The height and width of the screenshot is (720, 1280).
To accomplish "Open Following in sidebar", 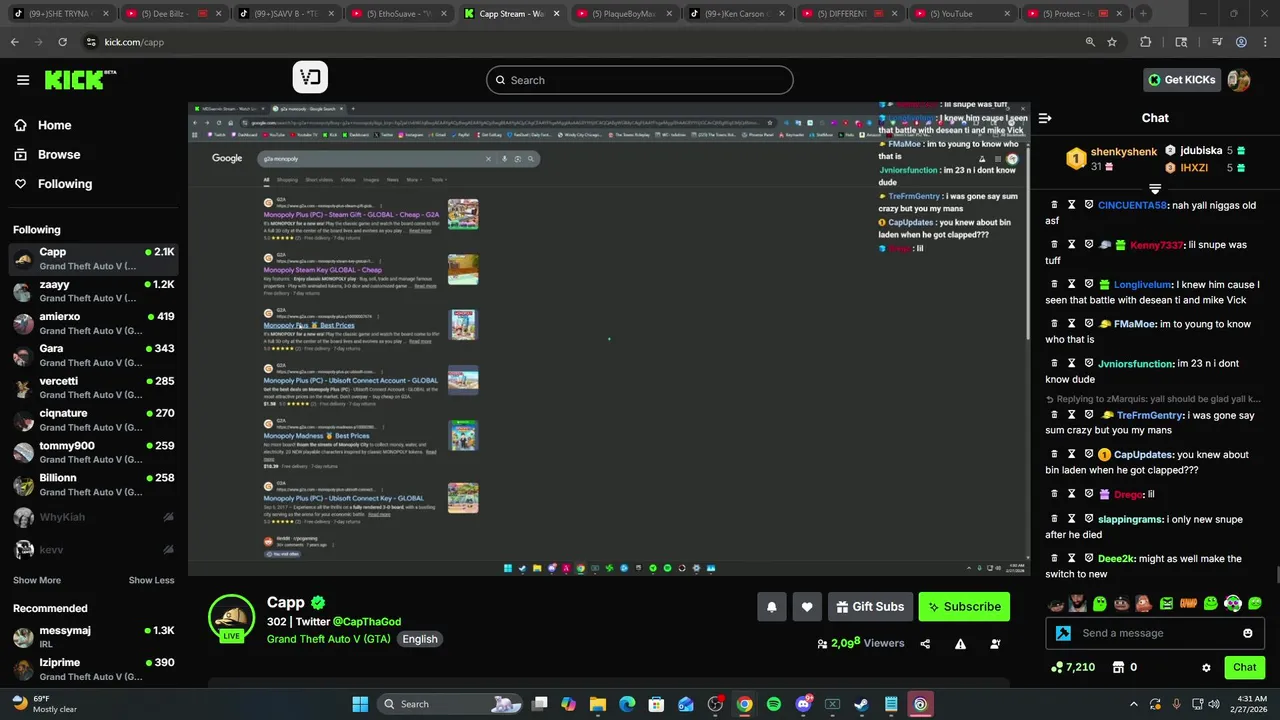I will click(x=65, y=184).
